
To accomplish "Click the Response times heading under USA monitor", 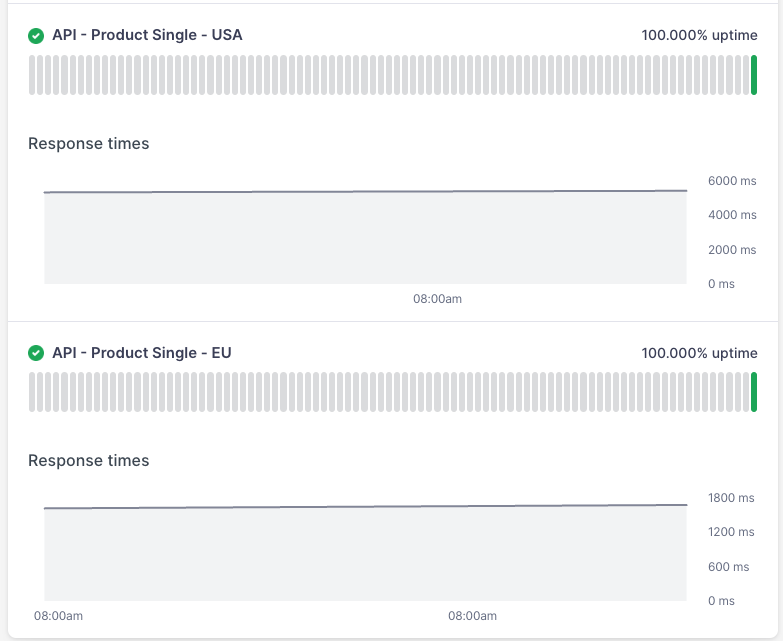I will (89, 144).
